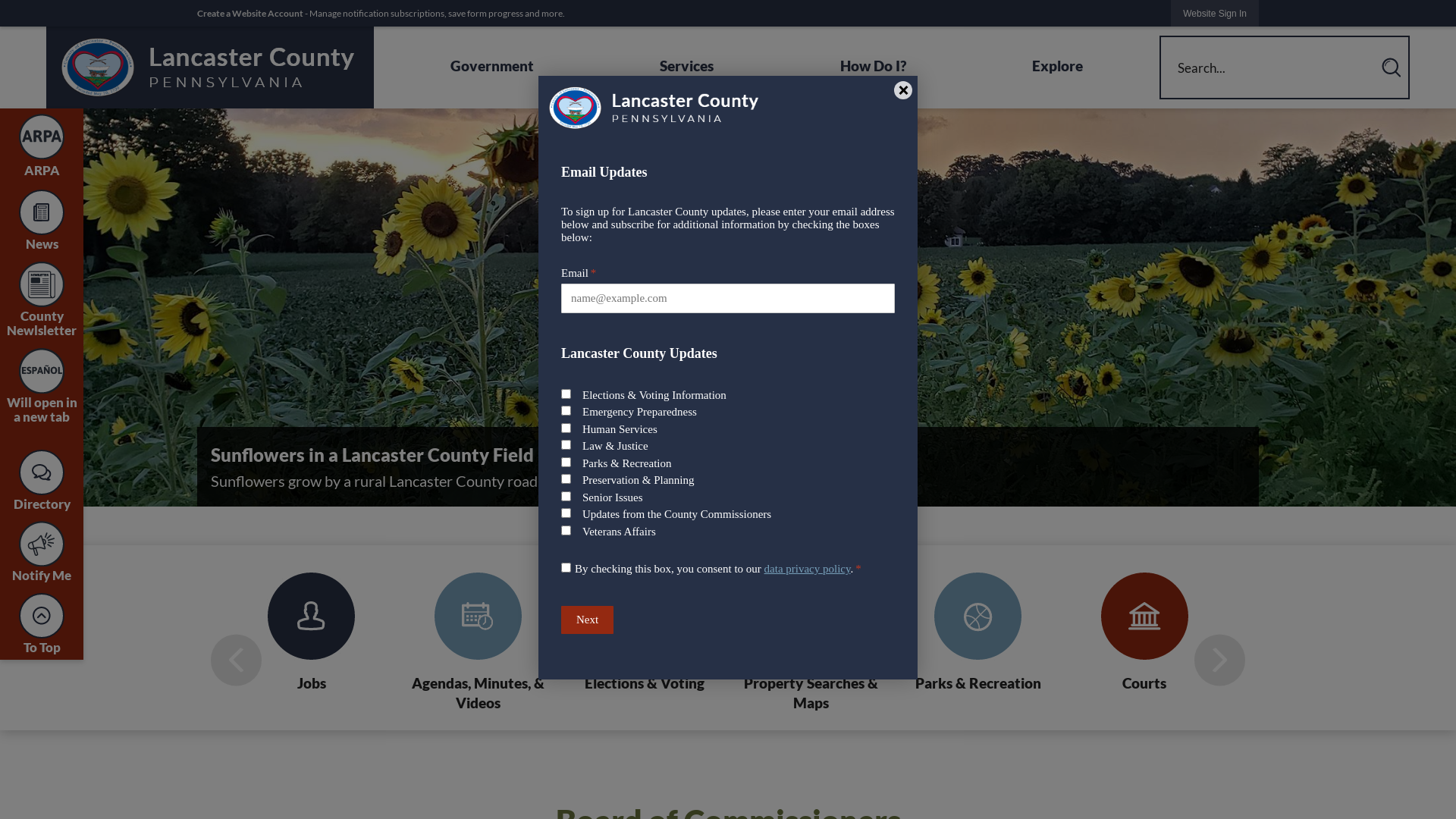Open the Jobs text link
This screenshot has height=819, width=1456.
[311, 683]
